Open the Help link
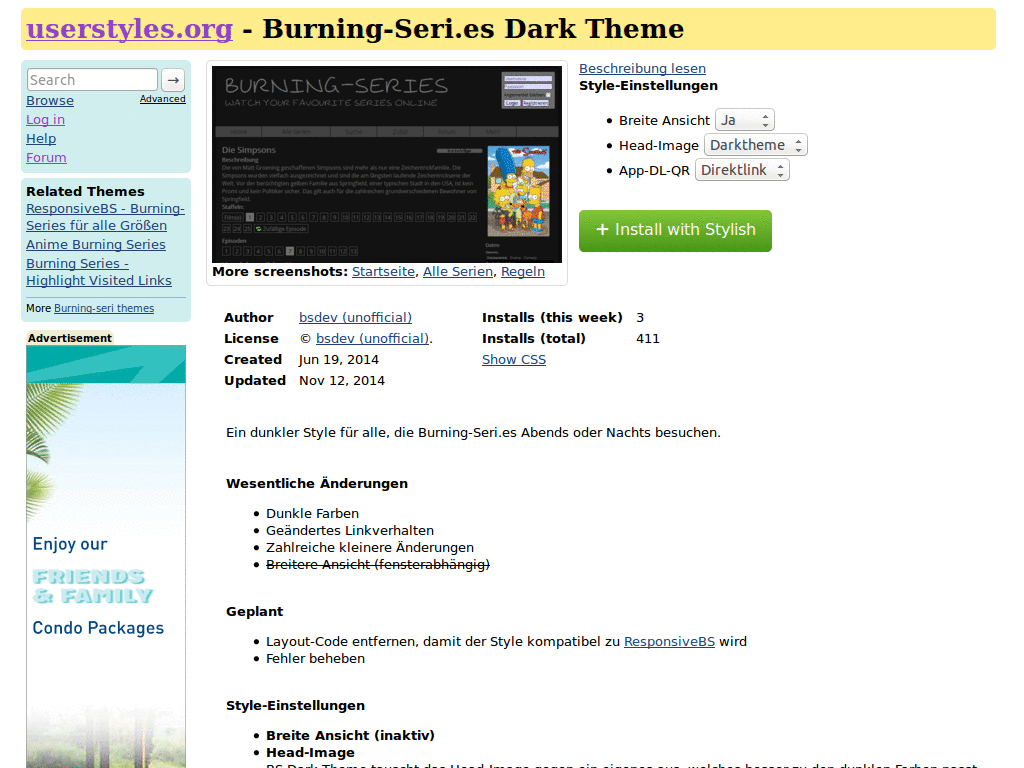Viewport: 1024px width, 768px height. [x=41, y=138]
